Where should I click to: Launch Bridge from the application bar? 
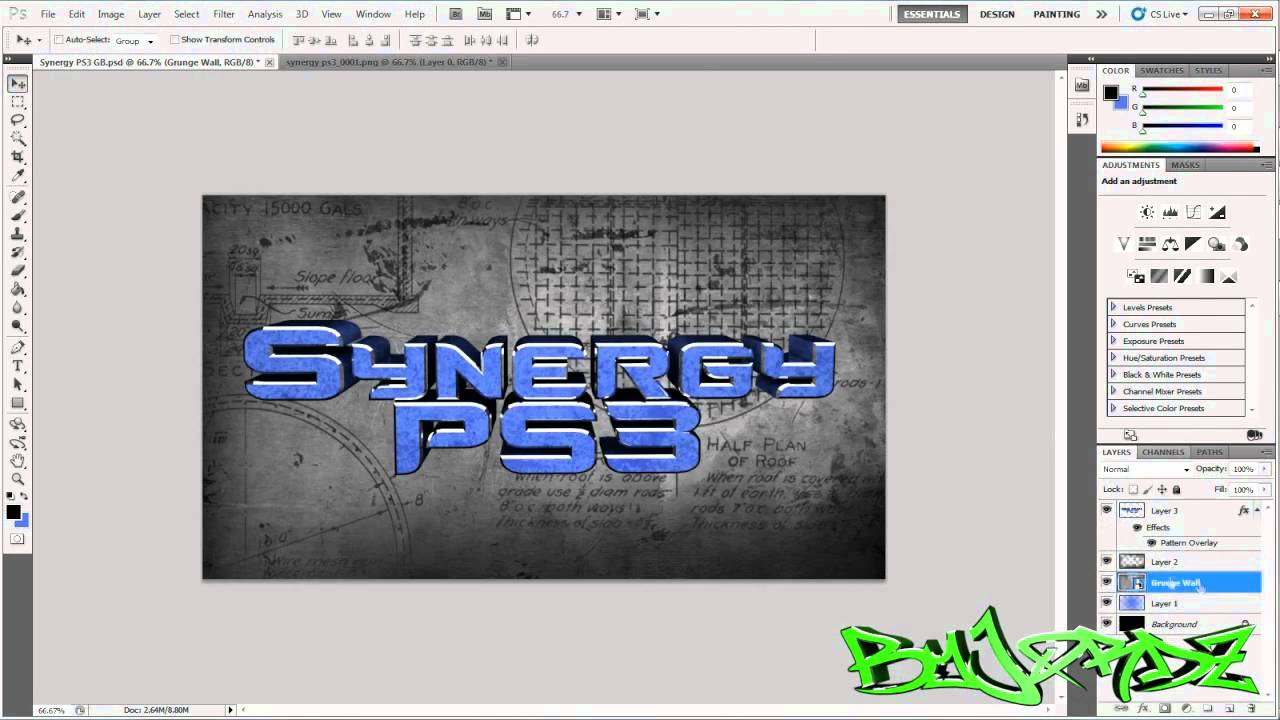(456, 14)
